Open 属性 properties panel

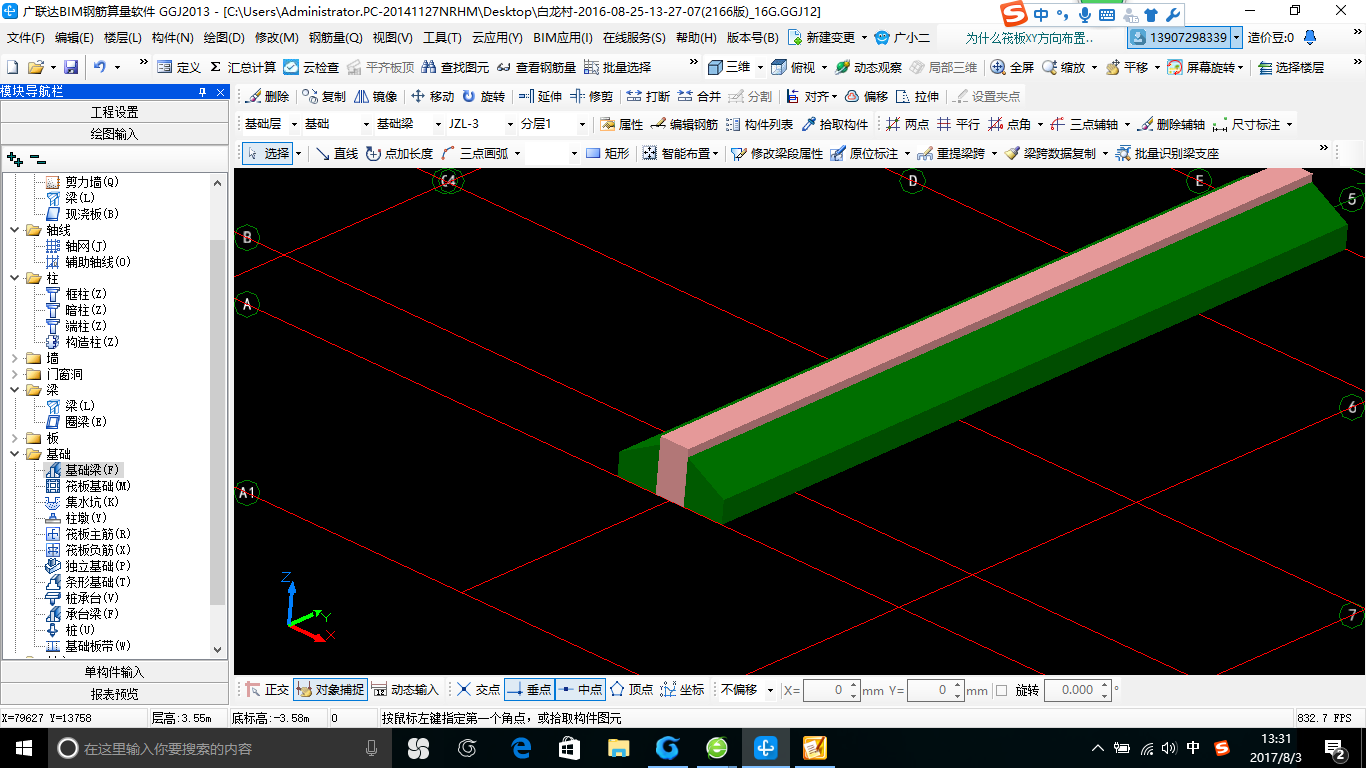[621, 125]
